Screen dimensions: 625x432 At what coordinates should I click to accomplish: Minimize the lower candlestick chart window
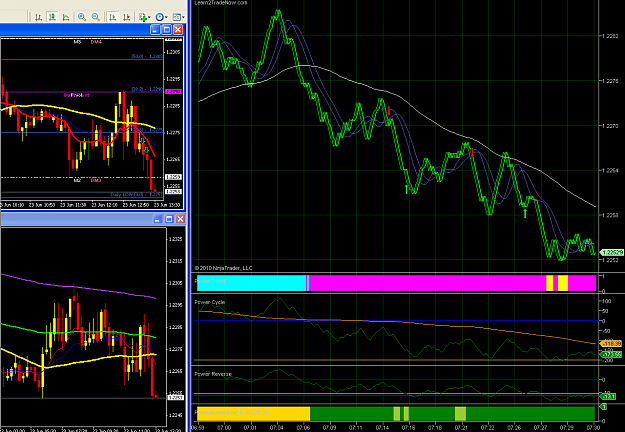click(x=157, y=219)
